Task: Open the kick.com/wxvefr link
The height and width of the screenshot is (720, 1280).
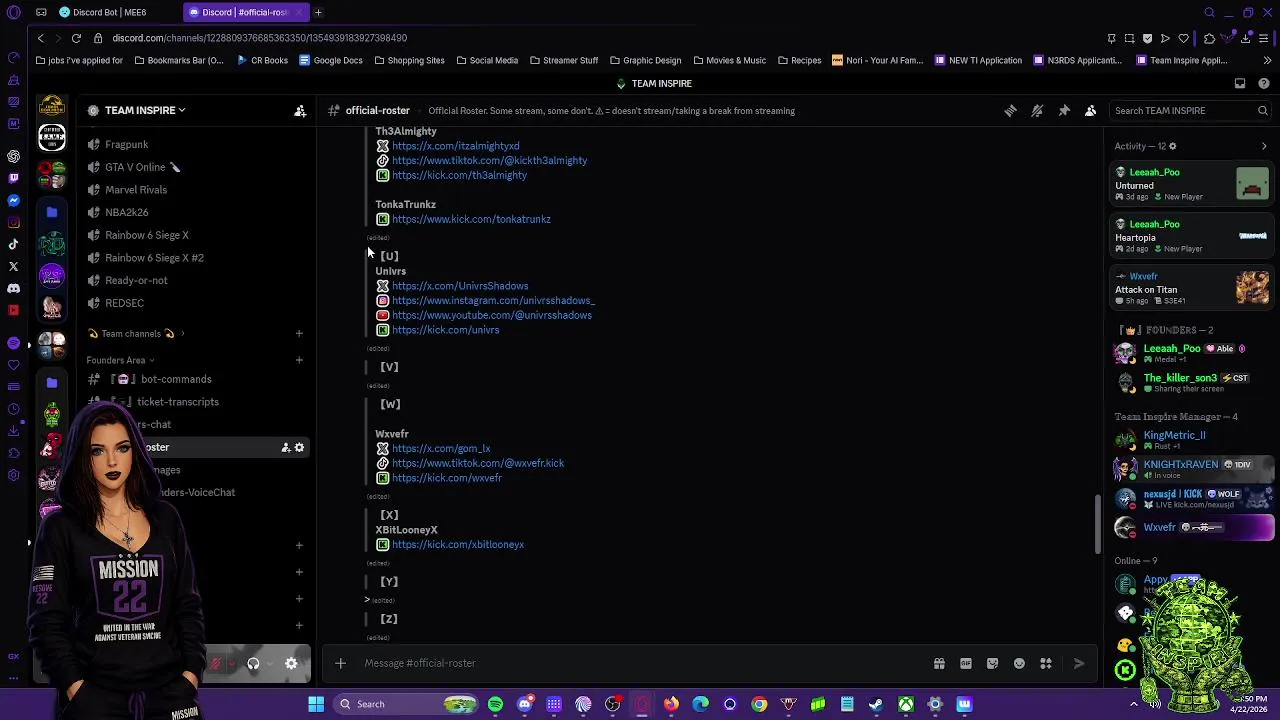Action: 447,478
